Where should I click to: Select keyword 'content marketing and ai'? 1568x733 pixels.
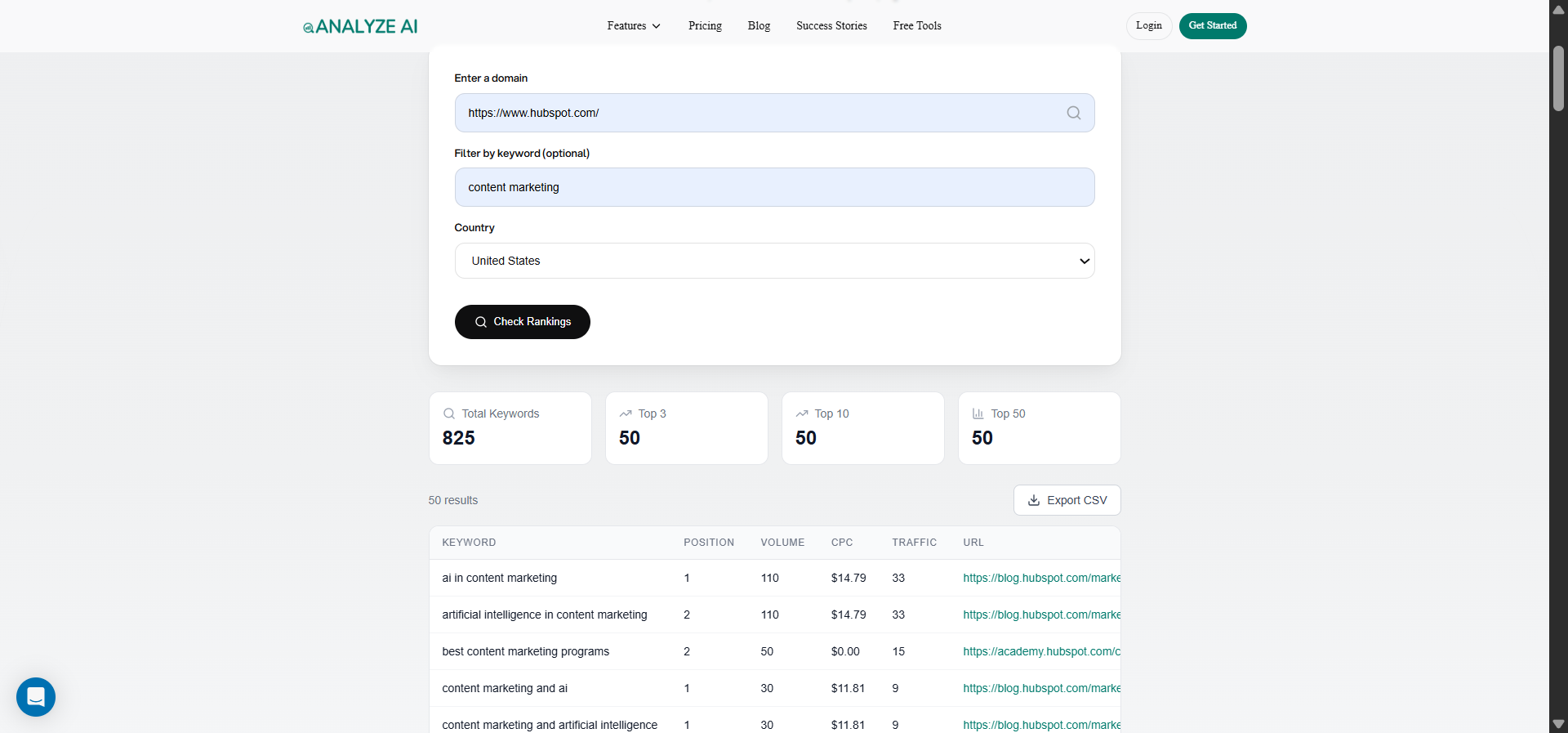coord(505,688)
